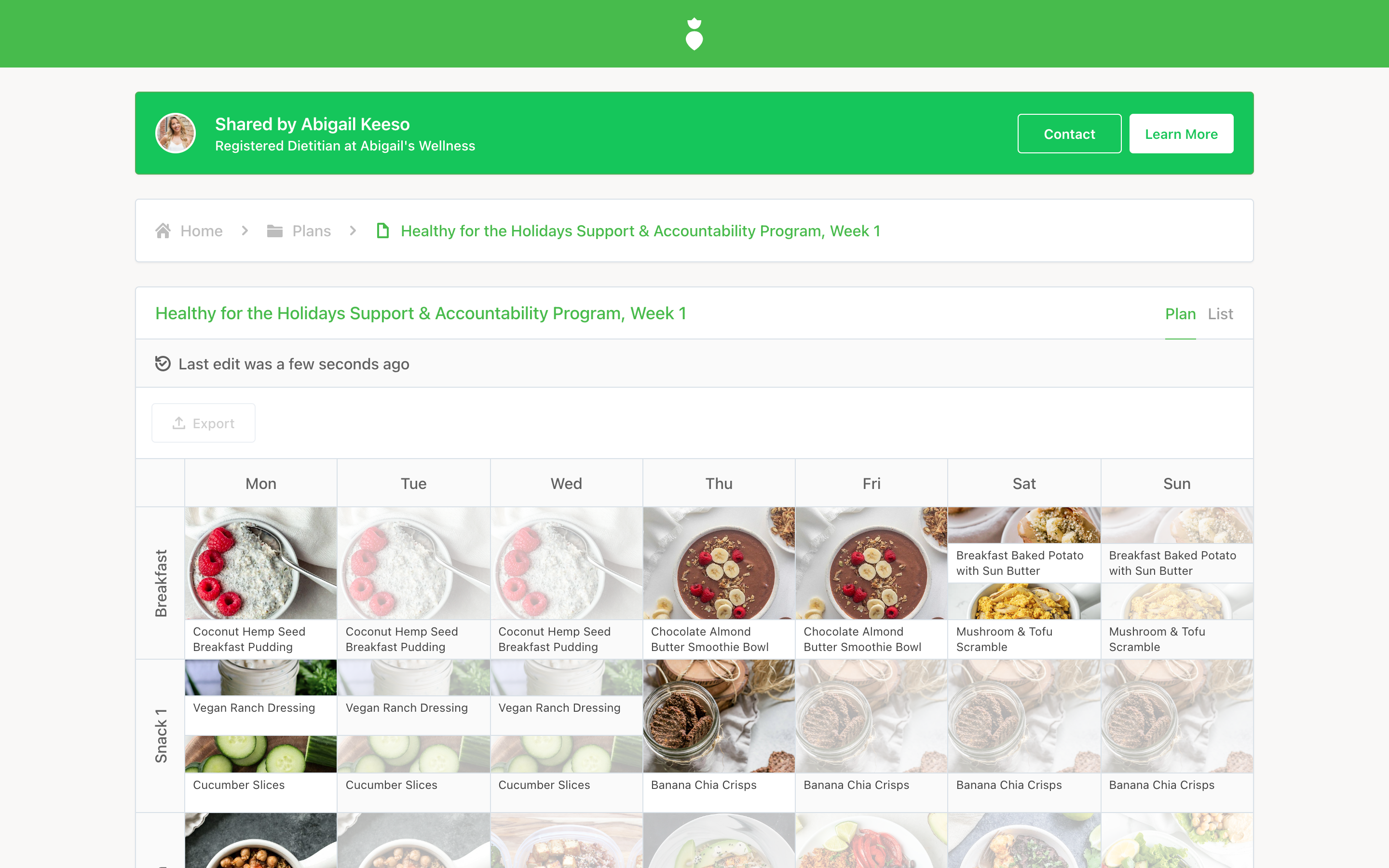Open Saturday's Mushroom & Tofu Scramble recipe
This screenshot has height=868, width=1389.
click(x=1024, y=621)
